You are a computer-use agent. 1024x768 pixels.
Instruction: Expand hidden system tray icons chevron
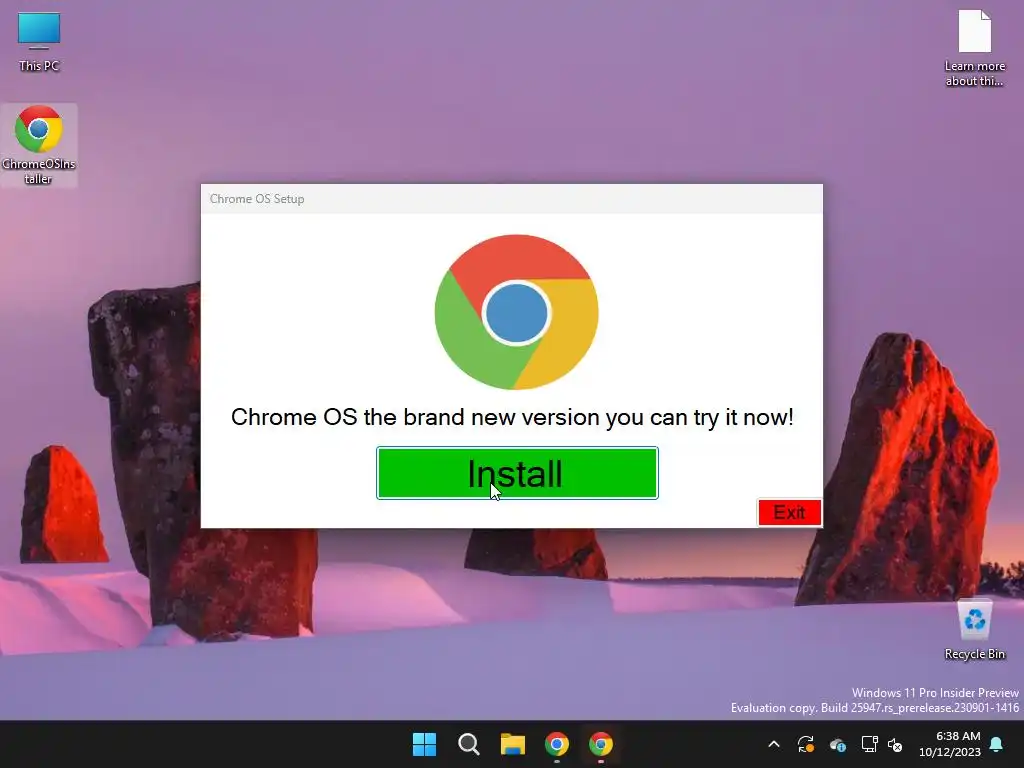pos(774,744)
